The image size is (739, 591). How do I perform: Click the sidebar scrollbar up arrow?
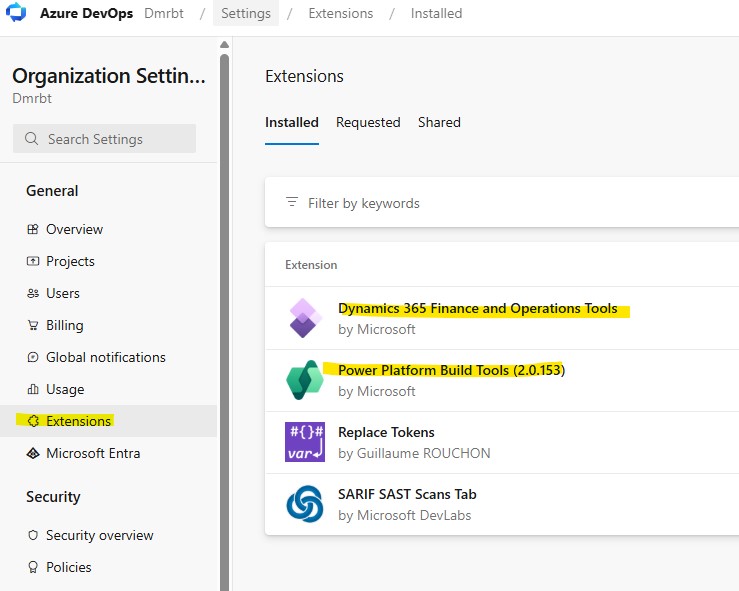tap(224, 45)
